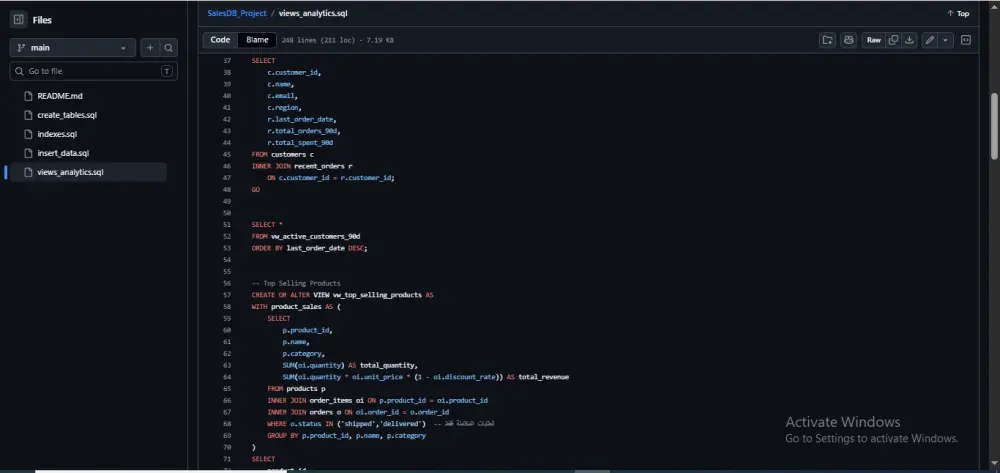Click file icon beside insert_data.sql
The height and width of the screenshot is (473, 1000).
27,153
